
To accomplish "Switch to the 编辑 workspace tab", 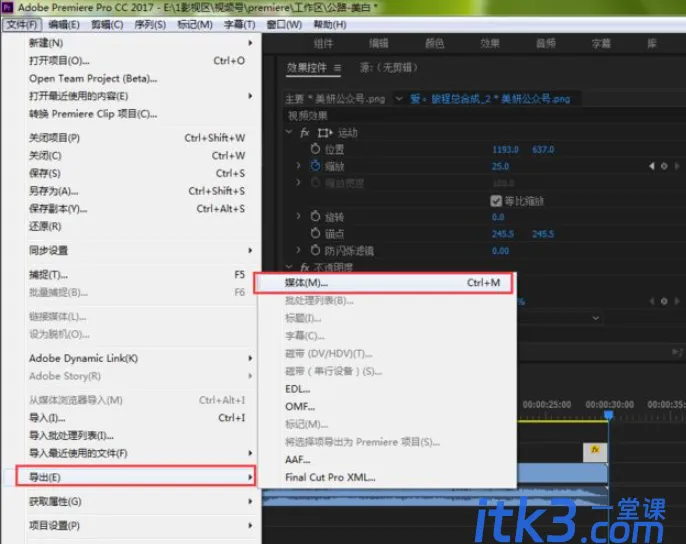I will [x=379, y=43].
